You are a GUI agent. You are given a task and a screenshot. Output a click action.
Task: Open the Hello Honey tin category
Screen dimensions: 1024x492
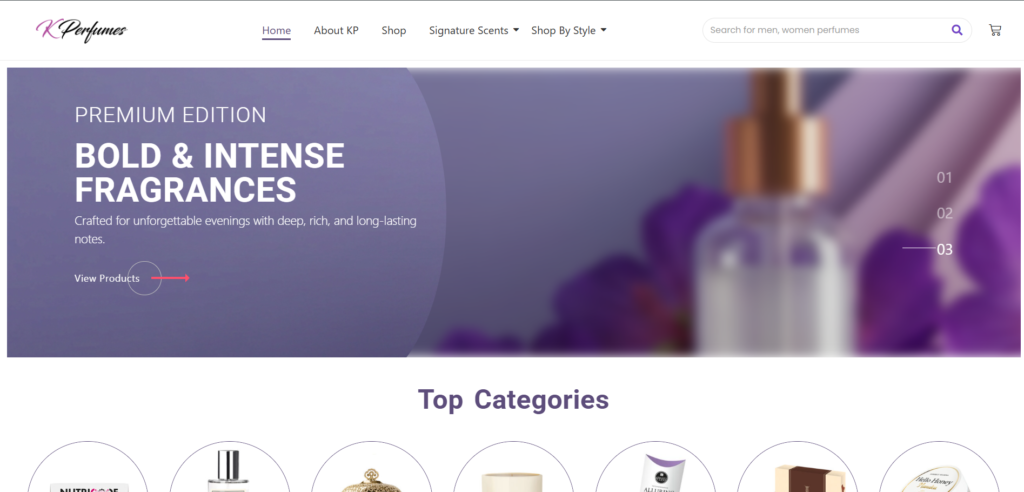[x=938, y=467]
